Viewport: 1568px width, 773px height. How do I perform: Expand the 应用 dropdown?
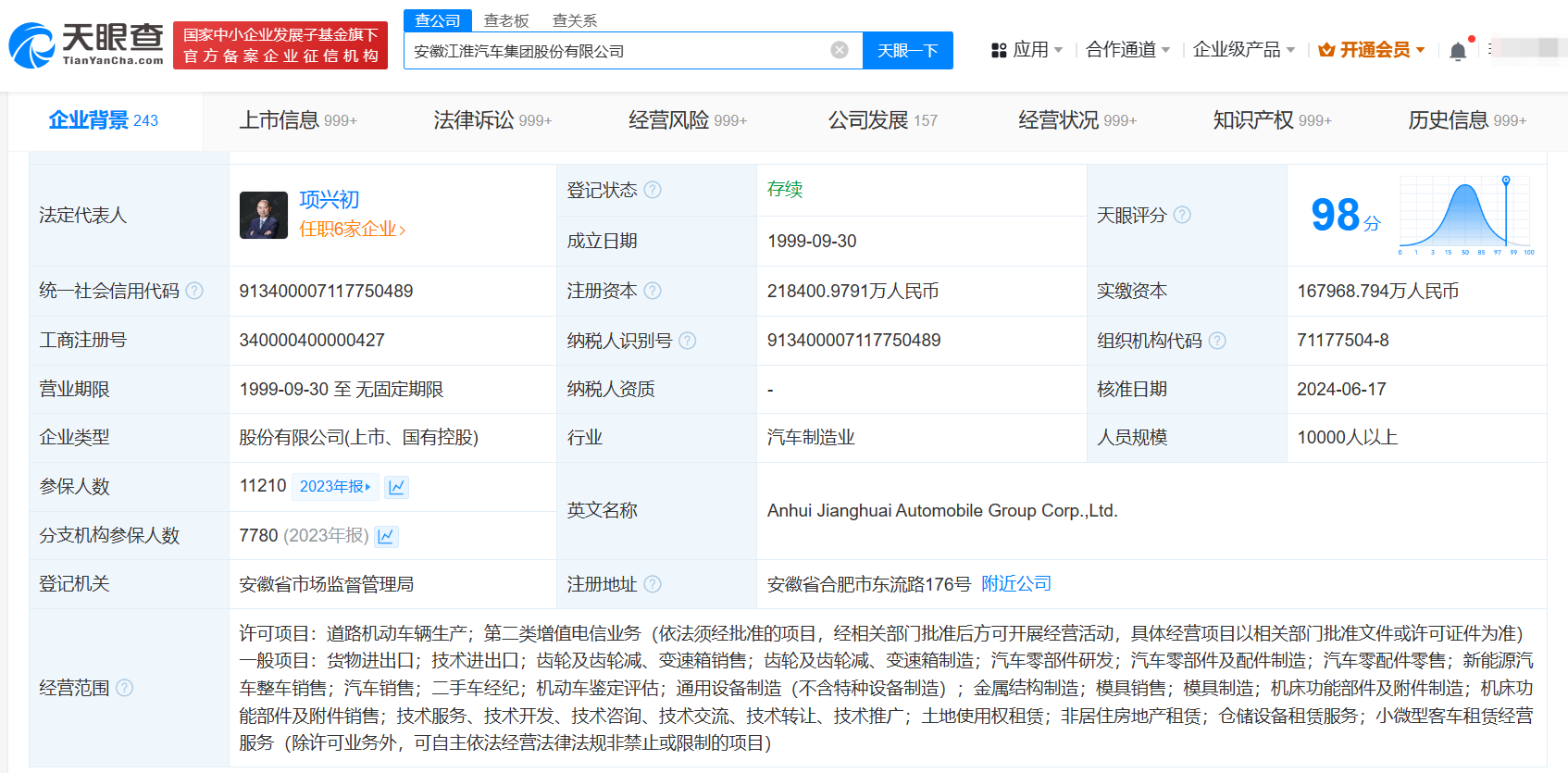click(x=1059, y=50)
